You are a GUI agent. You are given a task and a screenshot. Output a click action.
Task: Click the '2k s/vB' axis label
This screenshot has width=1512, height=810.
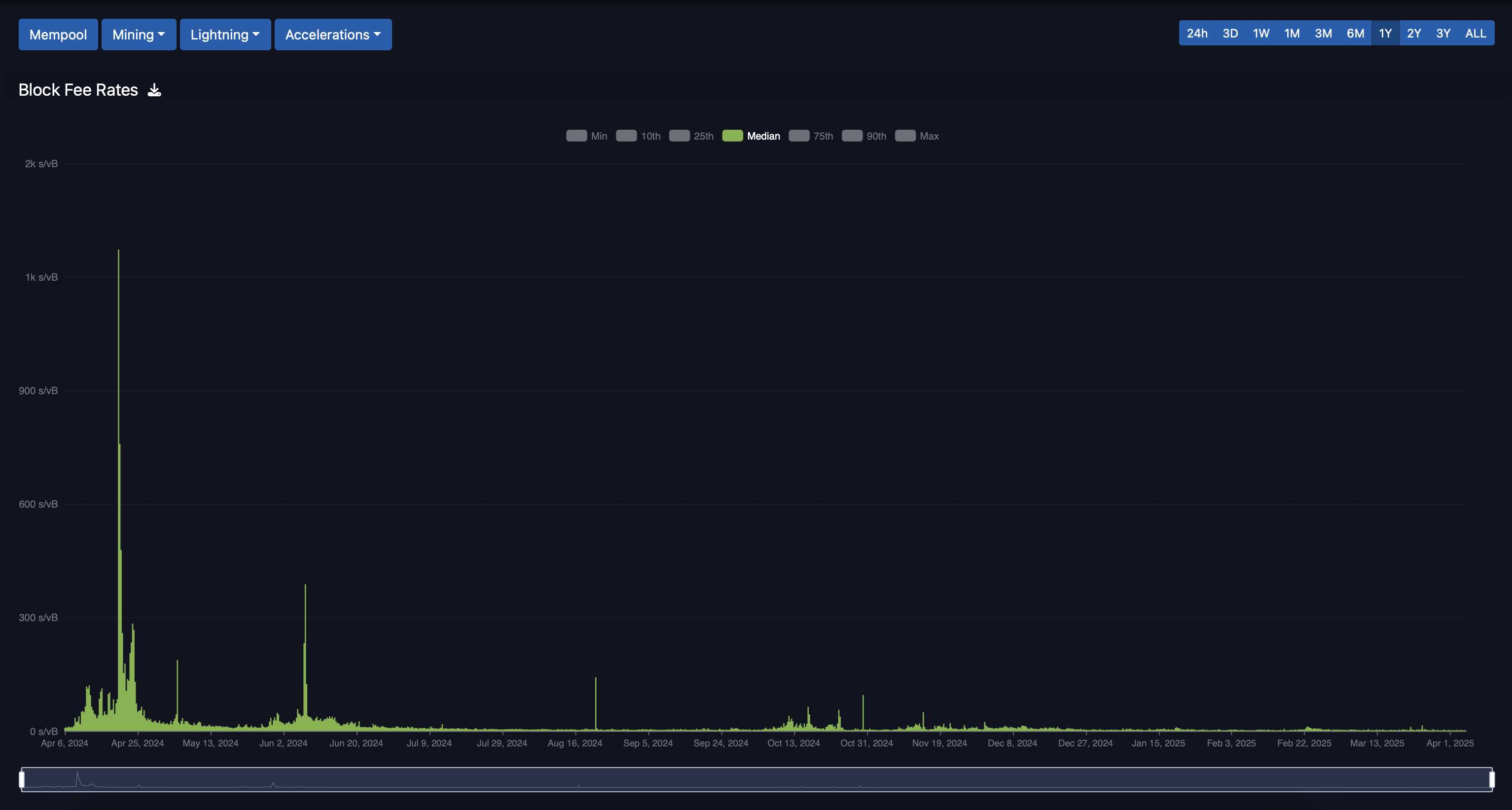tap(41, 164)
